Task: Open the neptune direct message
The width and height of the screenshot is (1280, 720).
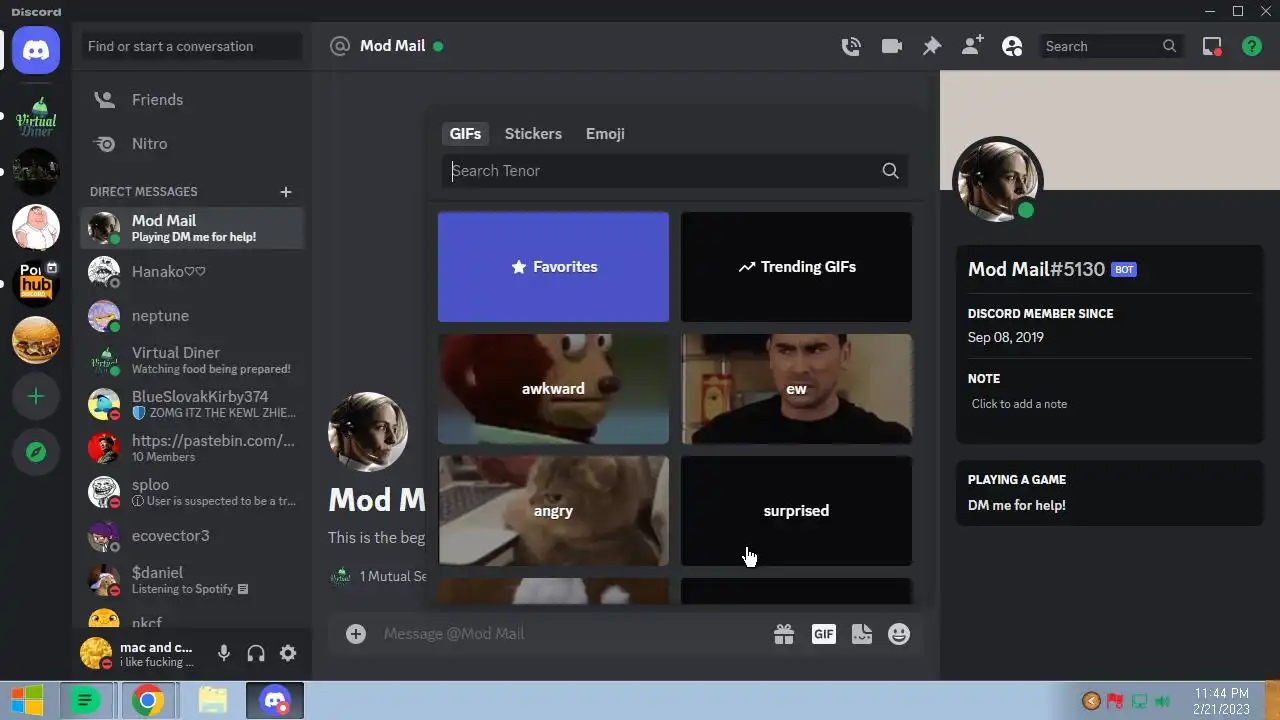Action: (x=192, y=316)
